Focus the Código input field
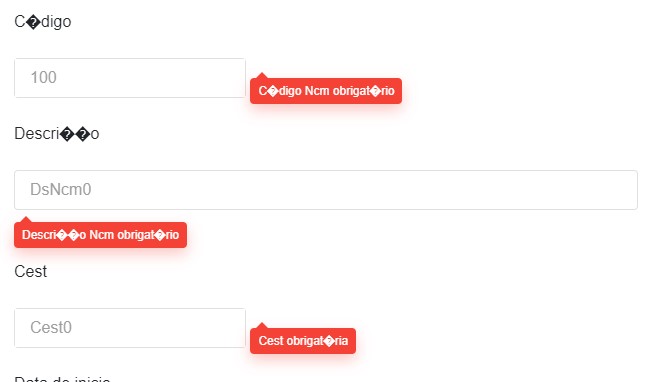653x382 pixels. pos(130,78)
